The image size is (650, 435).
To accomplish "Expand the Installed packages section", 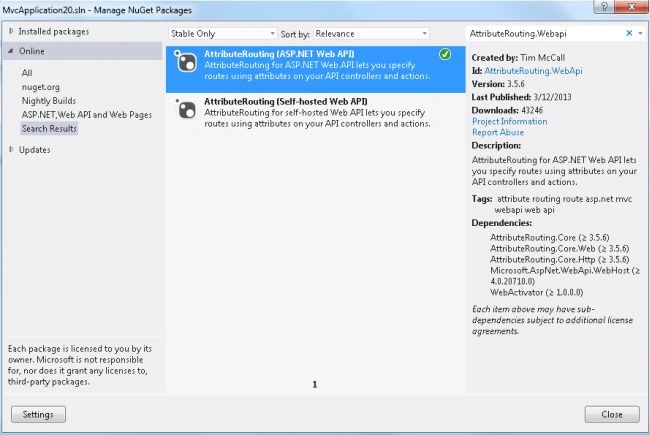I will [11, 31].
